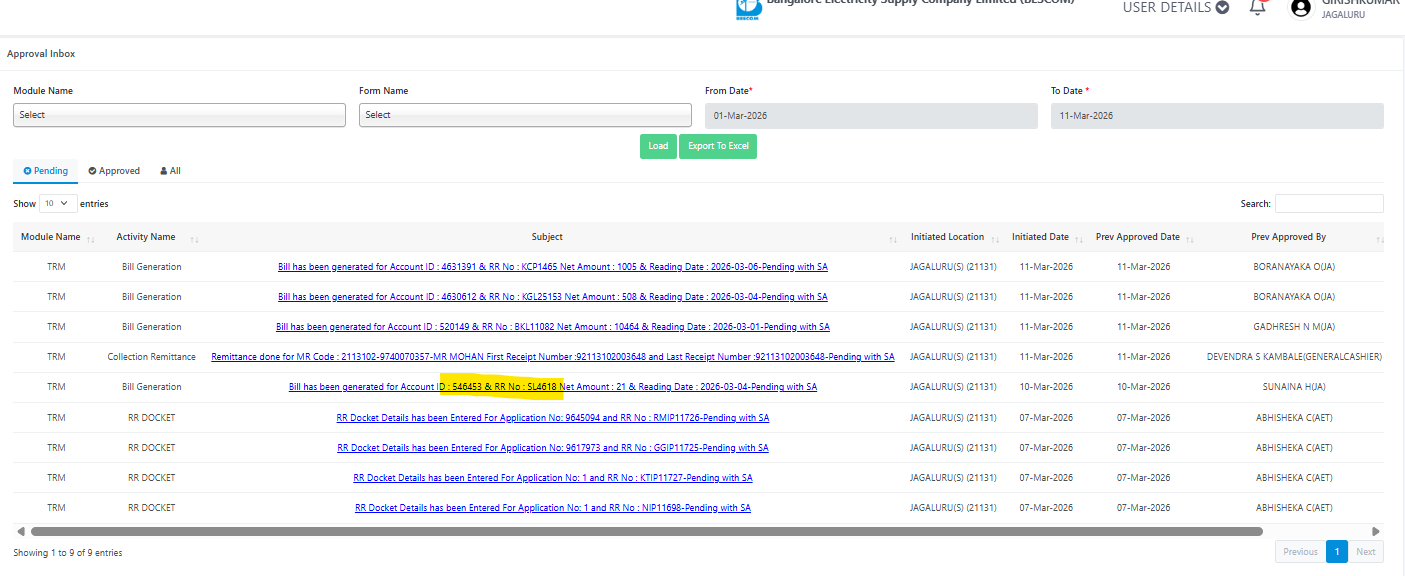Open RR Docket link for KTIP11727

pyautogui.click(x=553, y=477)
